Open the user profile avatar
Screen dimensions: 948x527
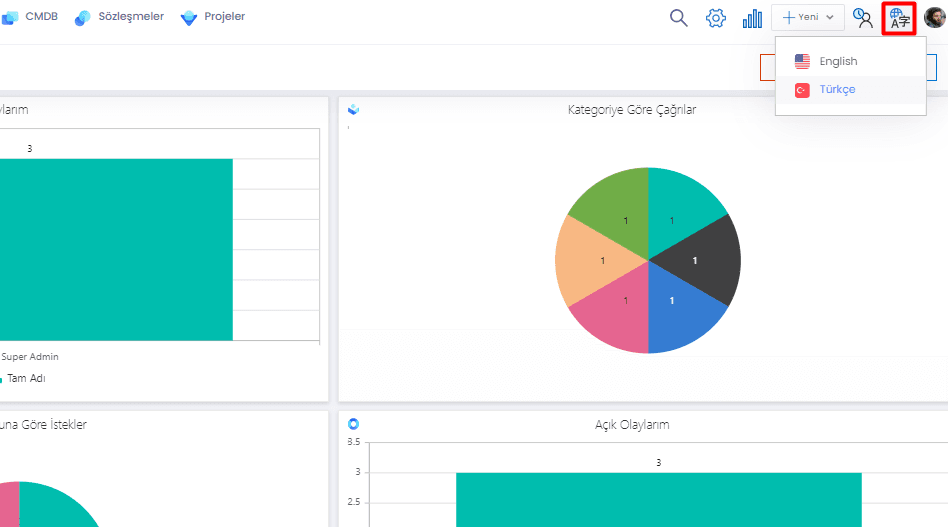point(935,17)
